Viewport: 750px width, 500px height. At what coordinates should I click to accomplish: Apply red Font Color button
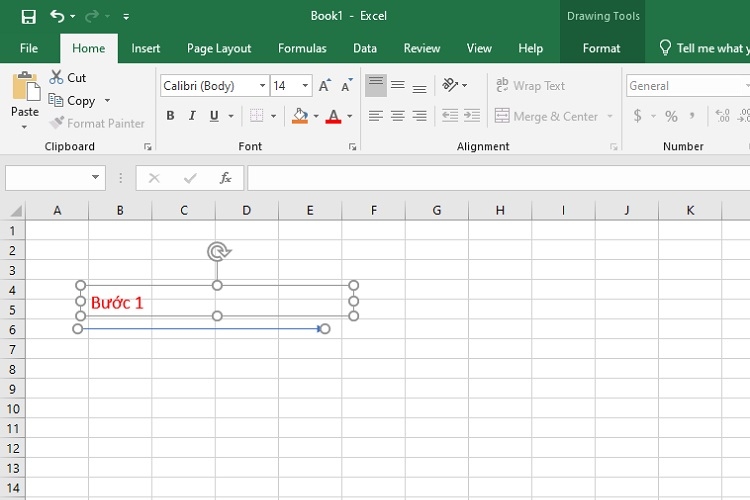coord(333,116)
